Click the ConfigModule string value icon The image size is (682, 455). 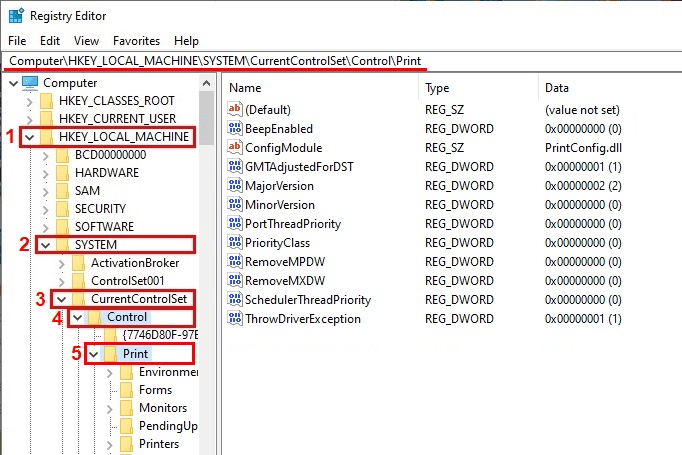tap(235, 147)
